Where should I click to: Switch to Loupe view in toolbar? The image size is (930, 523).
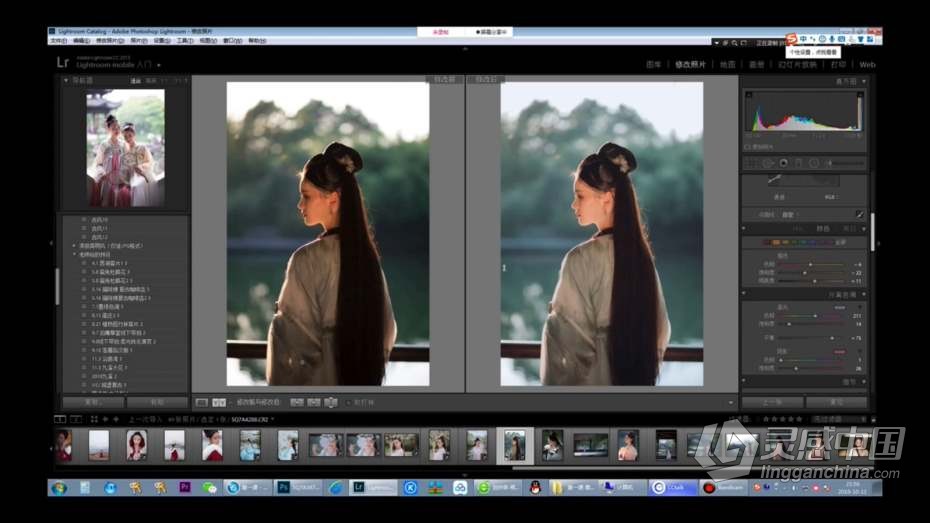click(x=202, y=403)
